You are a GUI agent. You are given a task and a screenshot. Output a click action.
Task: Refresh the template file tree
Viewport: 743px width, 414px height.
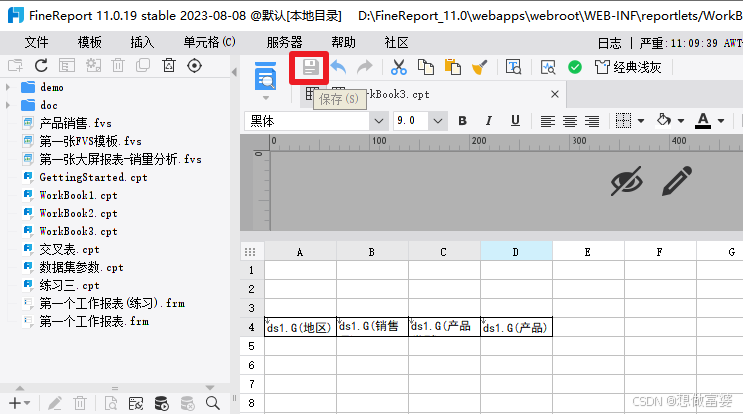41,65
